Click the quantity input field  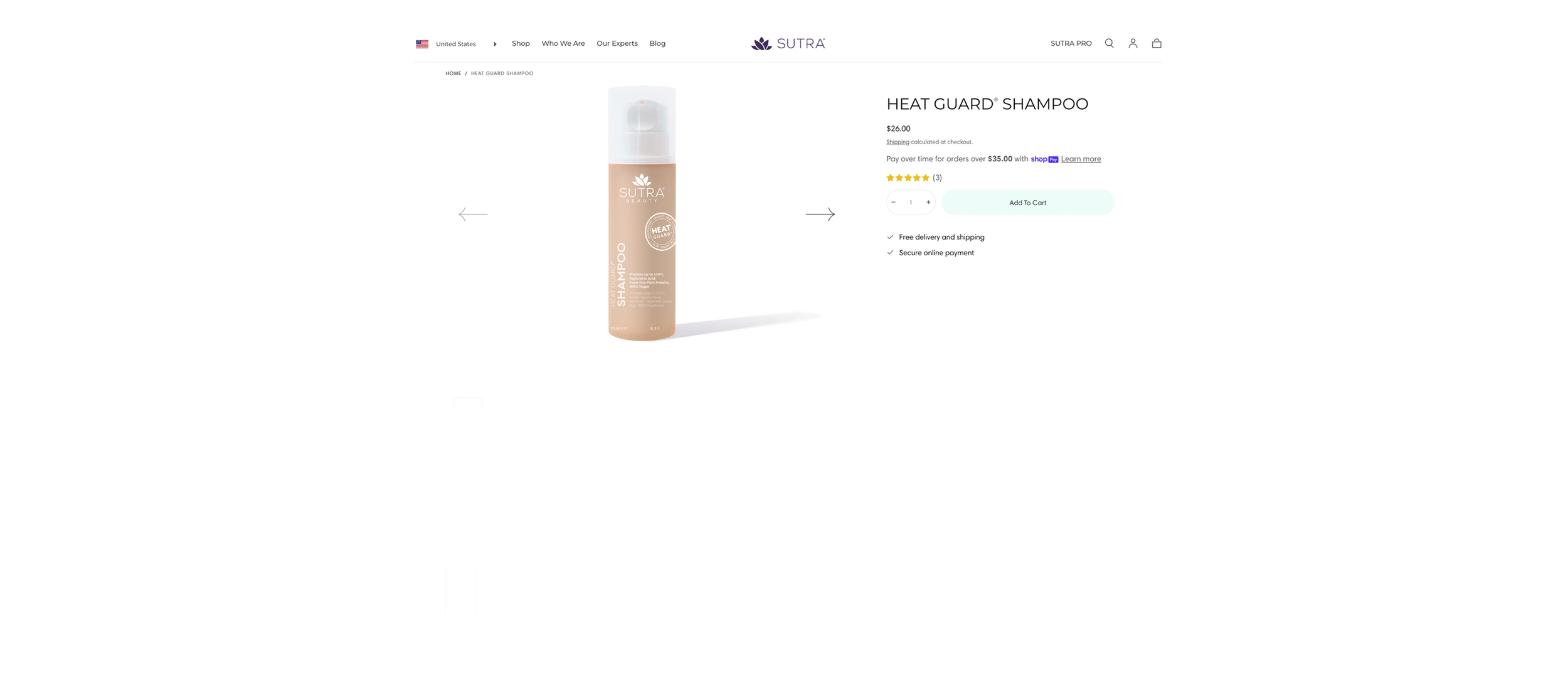tap(911, 203)
